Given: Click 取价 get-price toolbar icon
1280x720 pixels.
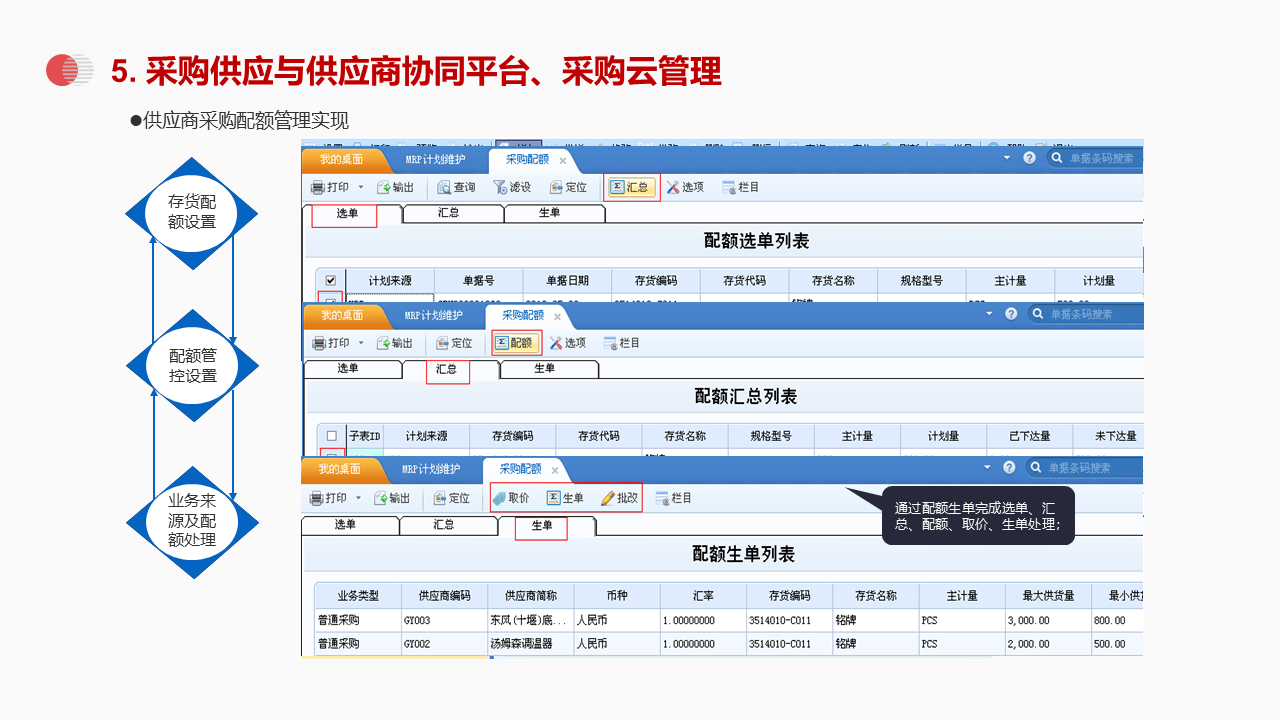Looking at the screenshot, I should pos(511,498).
